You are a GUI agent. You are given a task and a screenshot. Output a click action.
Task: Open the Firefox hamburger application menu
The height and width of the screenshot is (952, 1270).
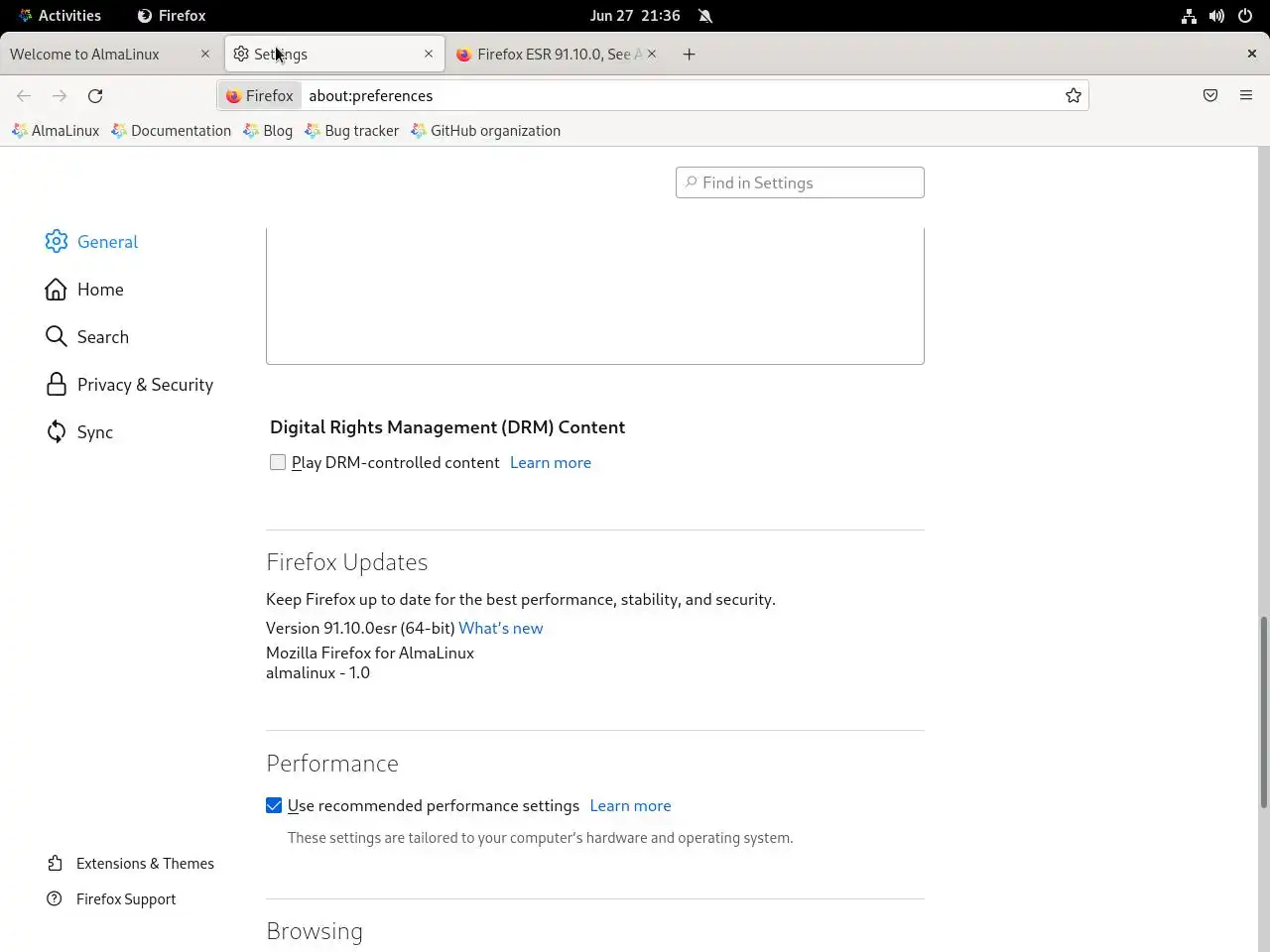(x=1246, y=95)
